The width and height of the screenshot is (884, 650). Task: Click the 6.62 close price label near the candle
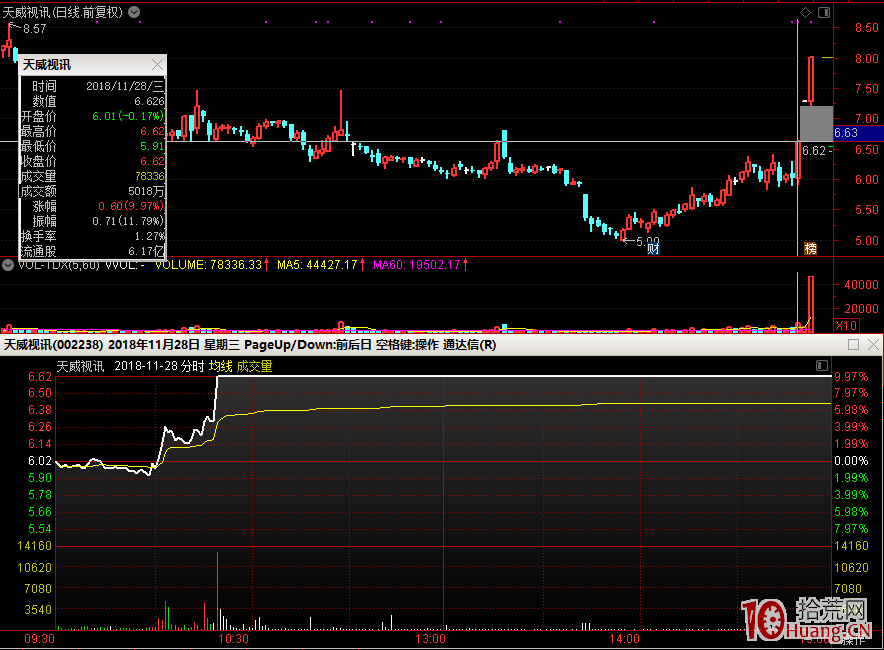tap(814, 151)
